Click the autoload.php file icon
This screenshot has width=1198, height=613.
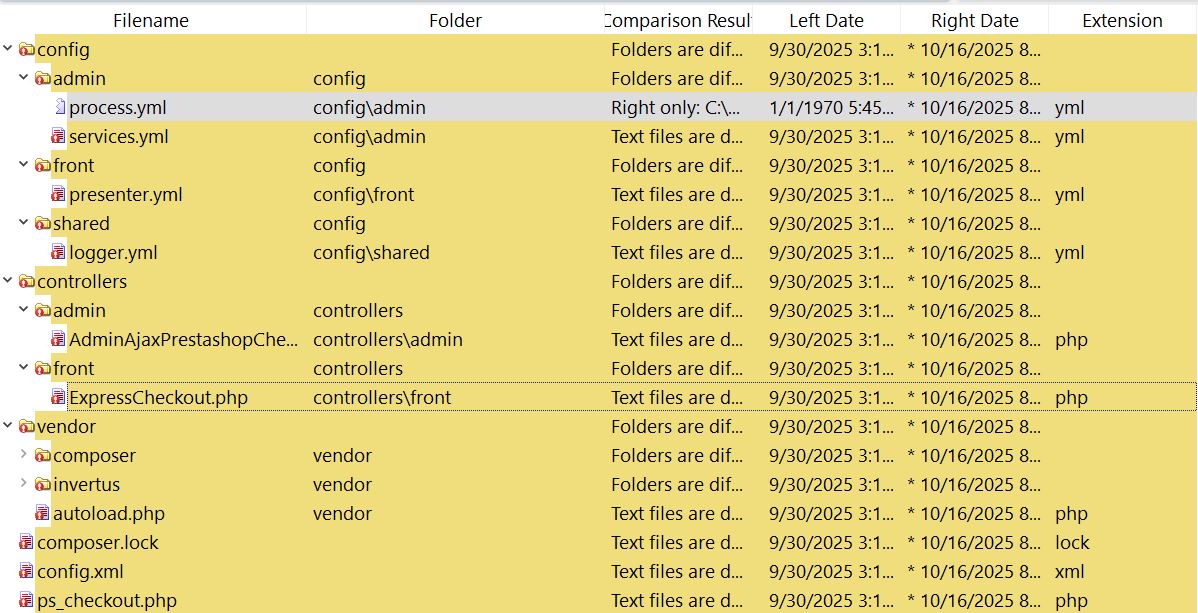[x=43, y=514]
